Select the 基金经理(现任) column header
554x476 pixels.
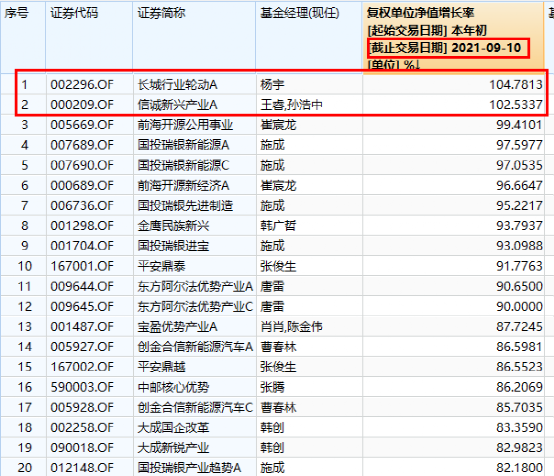(x=300, y=13)
